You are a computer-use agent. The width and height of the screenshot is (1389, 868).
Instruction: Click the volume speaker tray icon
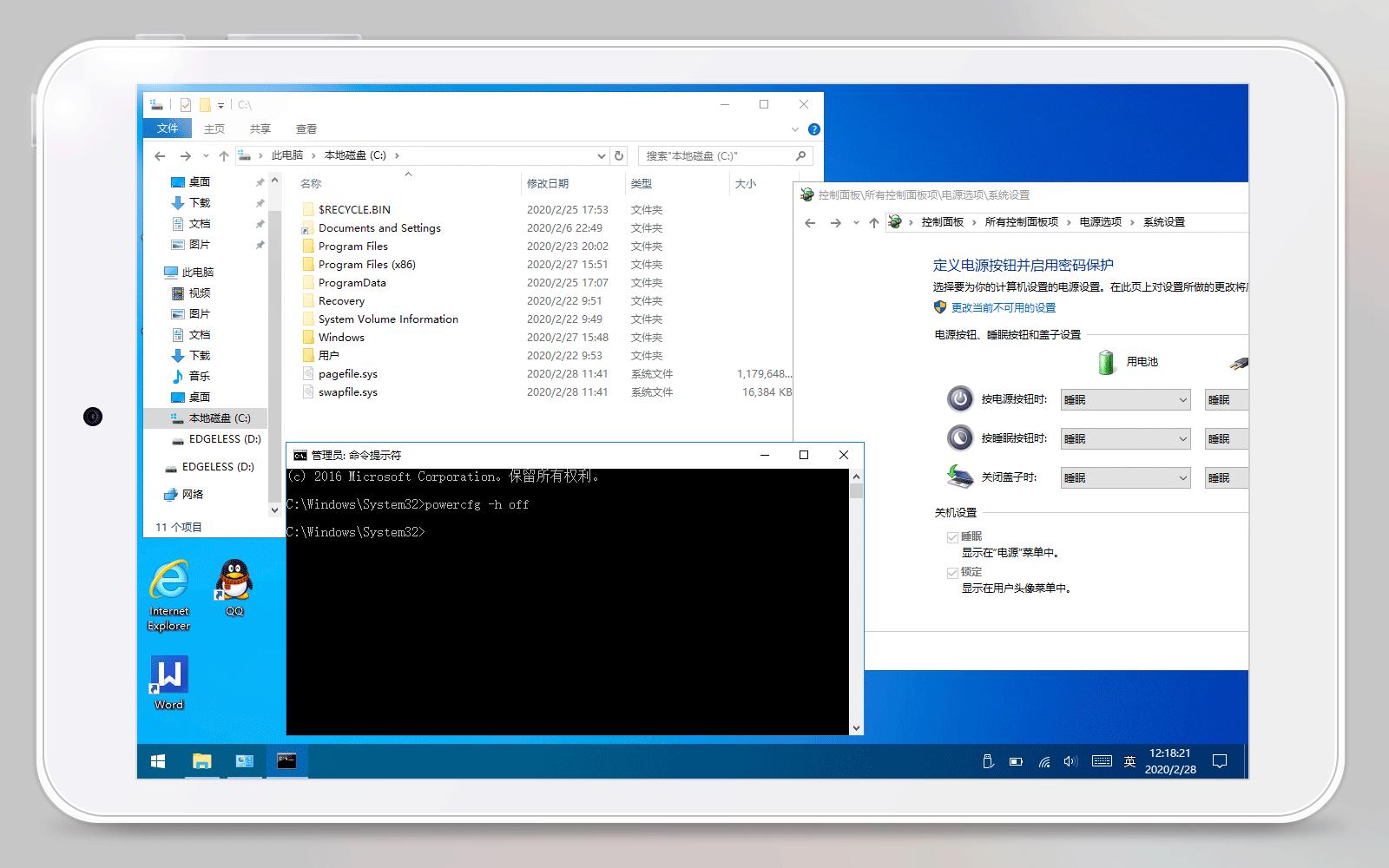tap(1070, 761)
